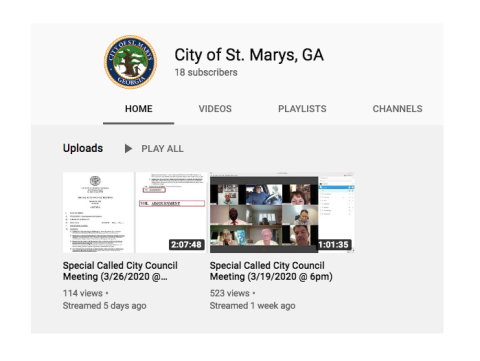Viewport: 480px width, 361px height.
Task: Click the 3/26/2020 Special Called City Council title
Action: click(120, 271)
